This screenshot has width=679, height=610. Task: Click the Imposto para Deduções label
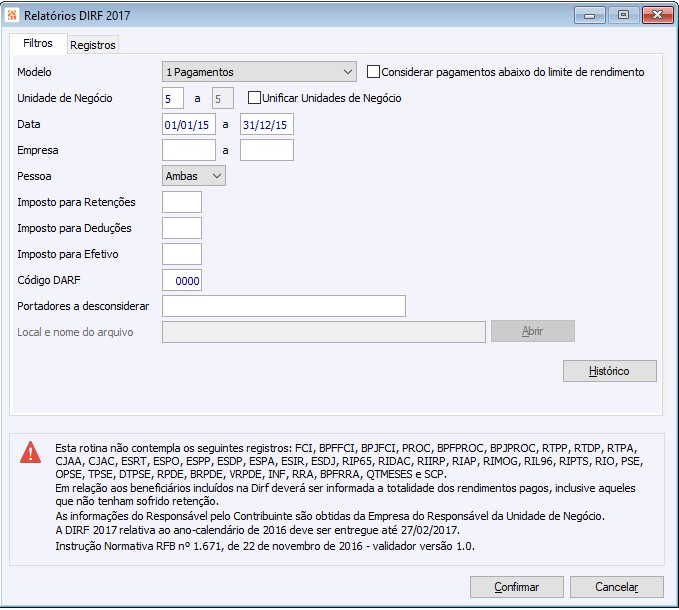coord(74,228)
